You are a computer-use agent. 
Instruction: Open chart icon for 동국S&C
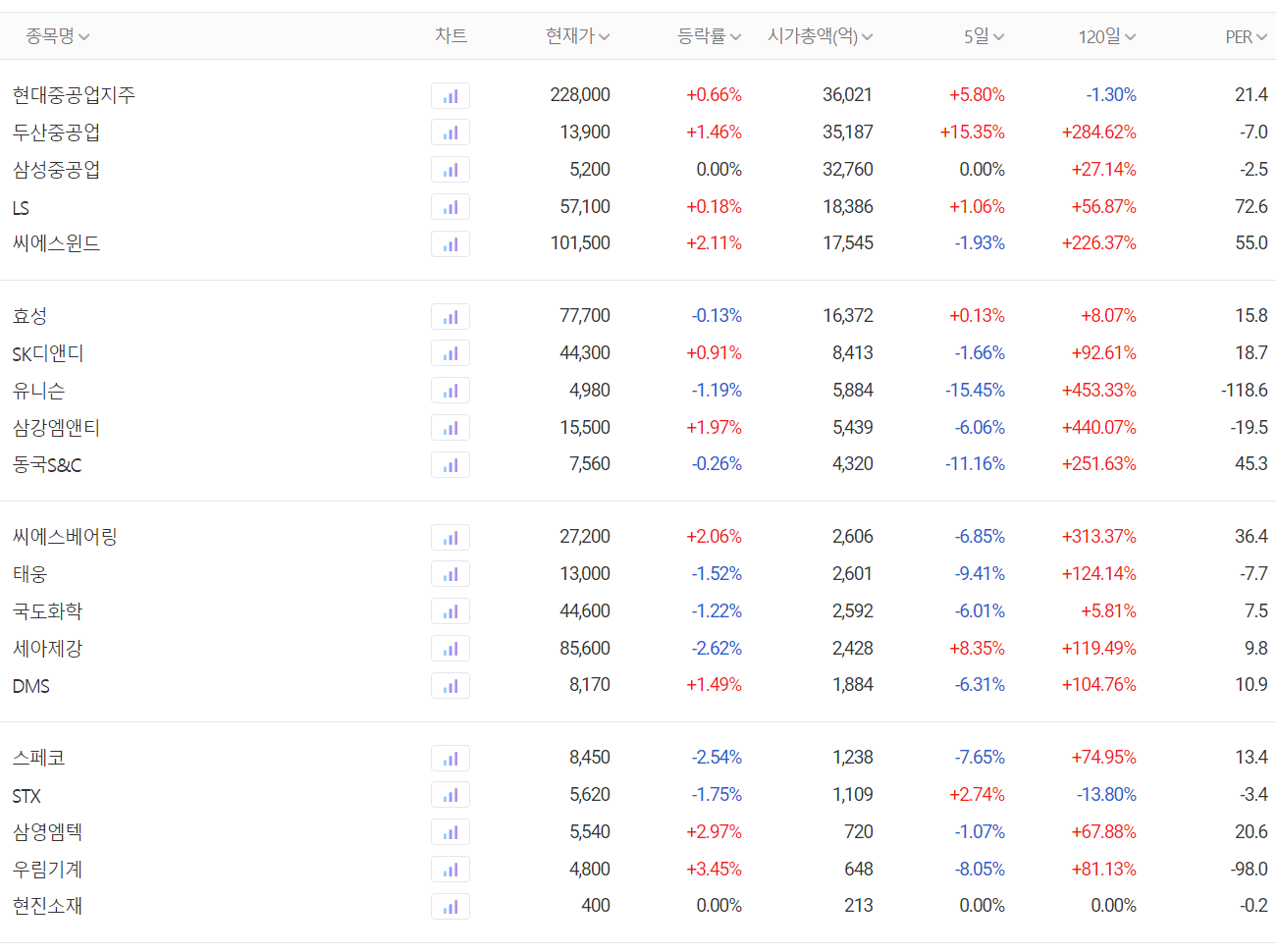coord(451,465)
